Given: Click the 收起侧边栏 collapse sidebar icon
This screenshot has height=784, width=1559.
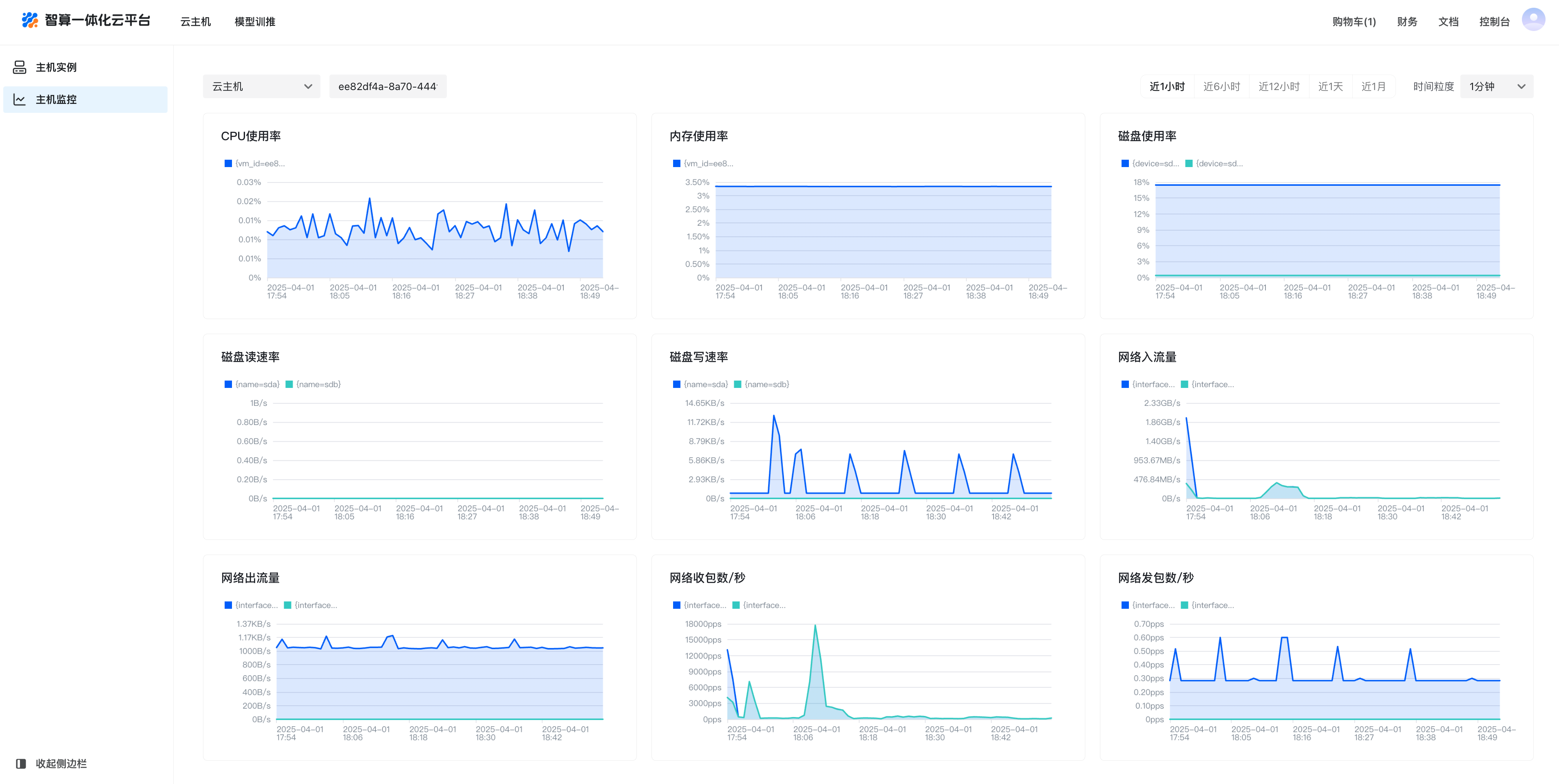Looking at the screenshot, I should click(x=20, y=764).
